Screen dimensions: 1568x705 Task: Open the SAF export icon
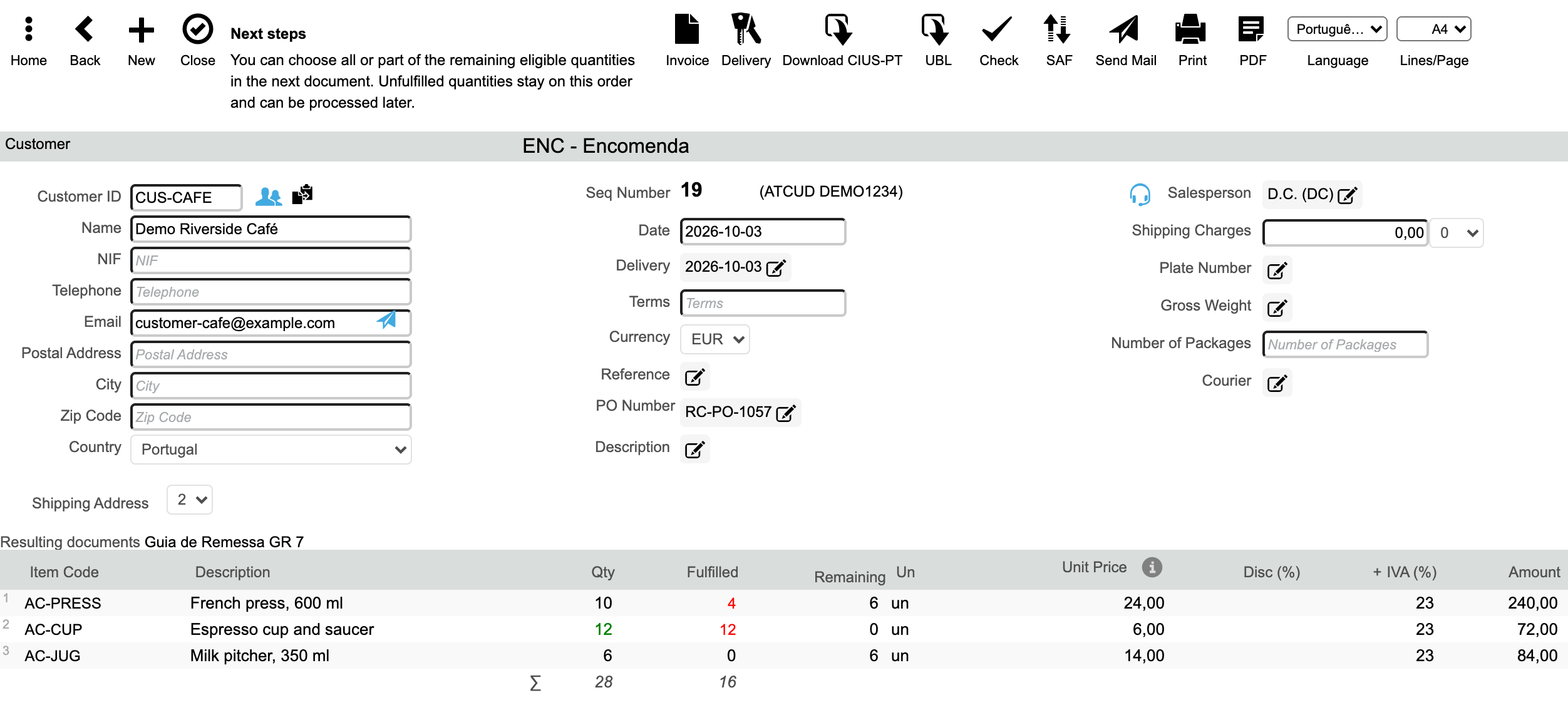pos(1057,29)
